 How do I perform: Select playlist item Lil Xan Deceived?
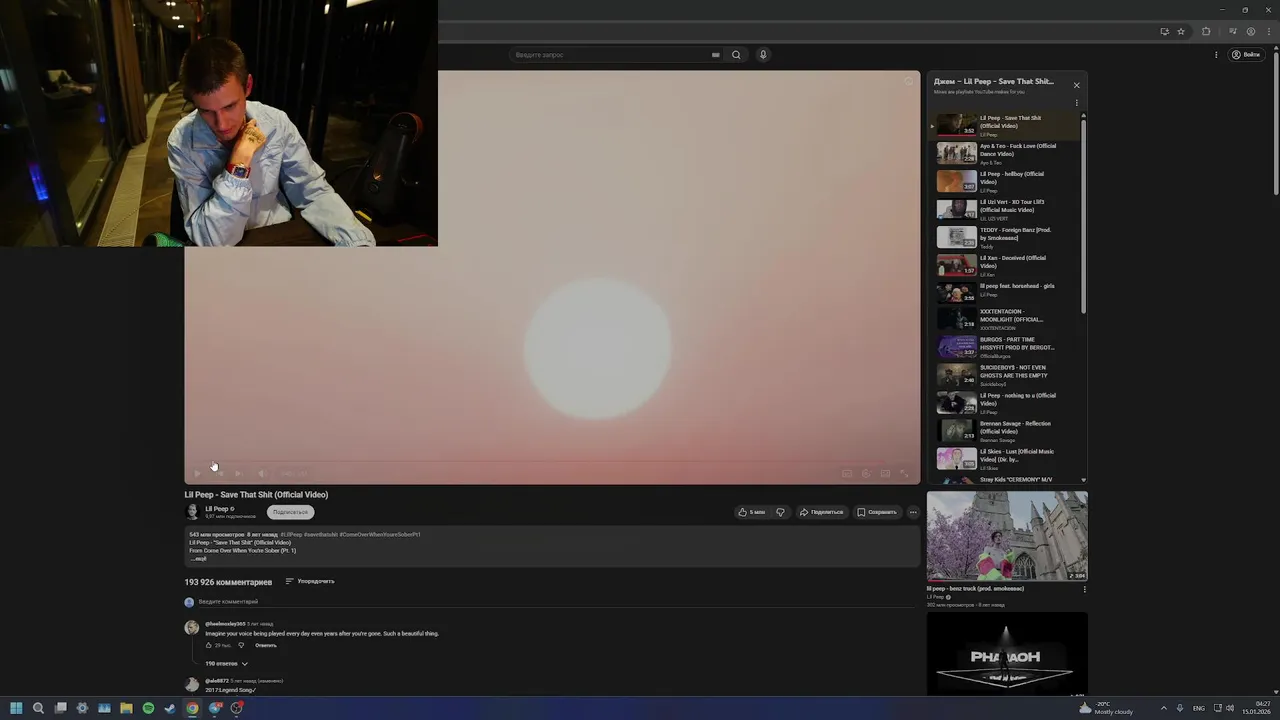point(1004,265)
